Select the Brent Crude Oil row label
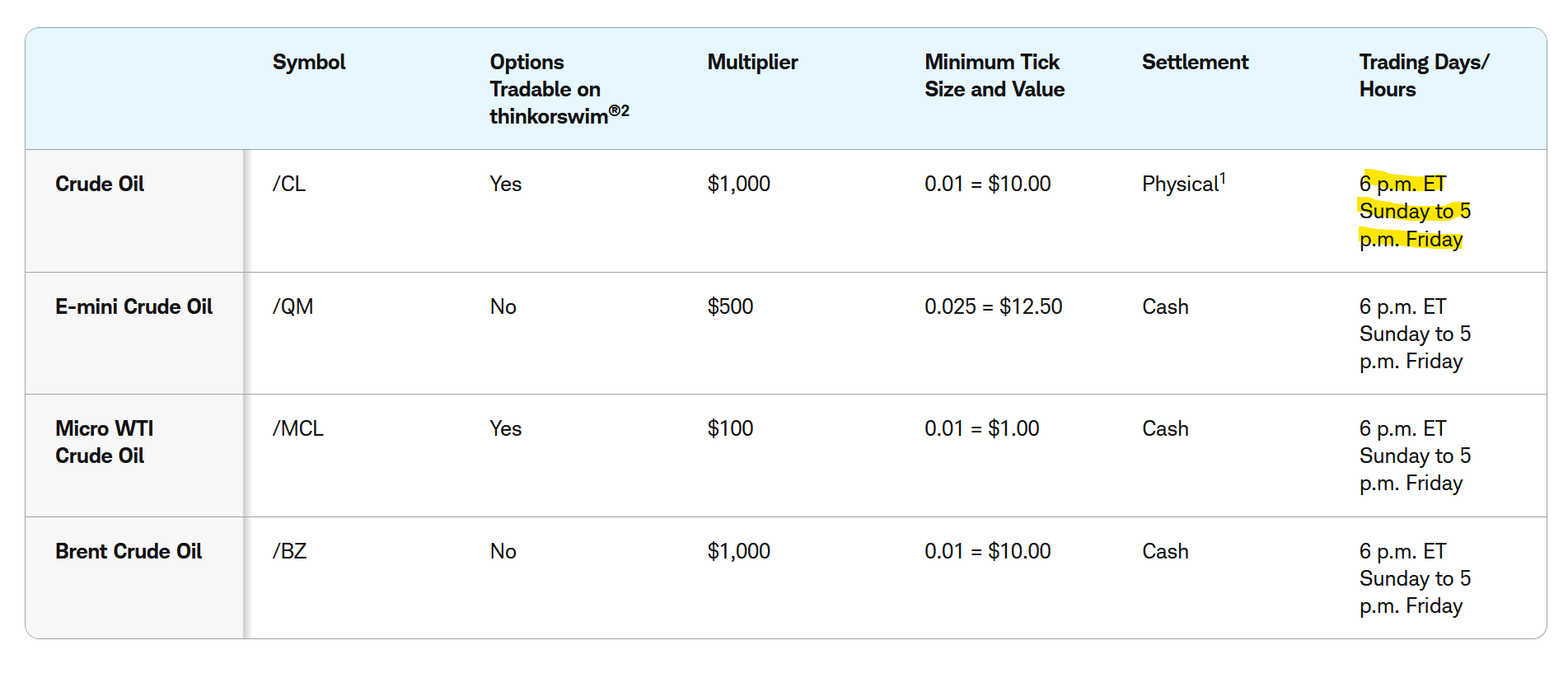Screen dimensions: 1568x673 point(129,551)
